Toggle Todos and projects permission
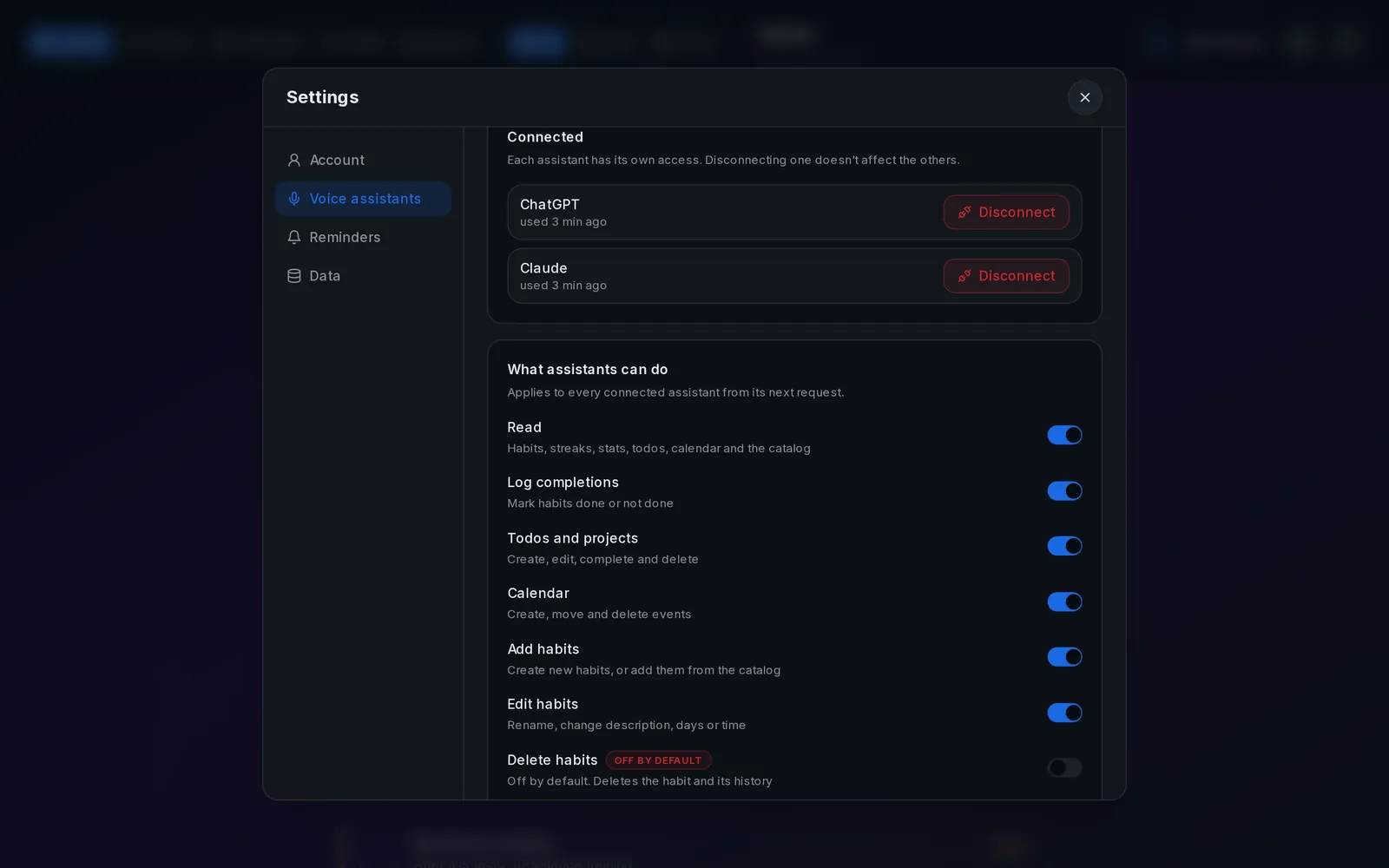This screenshot has width=1389, height=868. click(1064, 546)
